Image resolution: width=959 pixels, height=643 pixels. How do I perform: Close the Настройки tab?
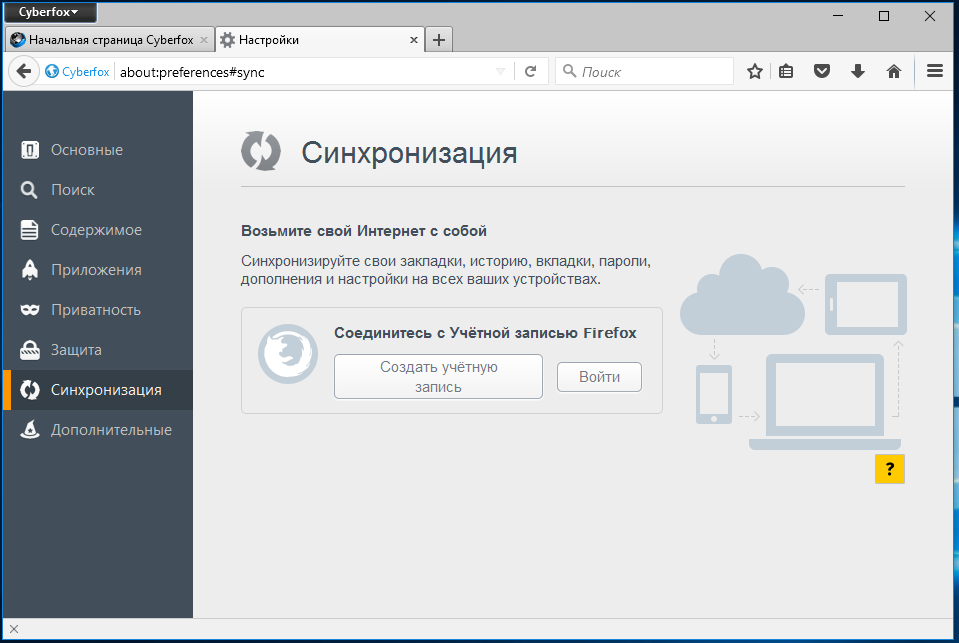(x=413, y=40)
